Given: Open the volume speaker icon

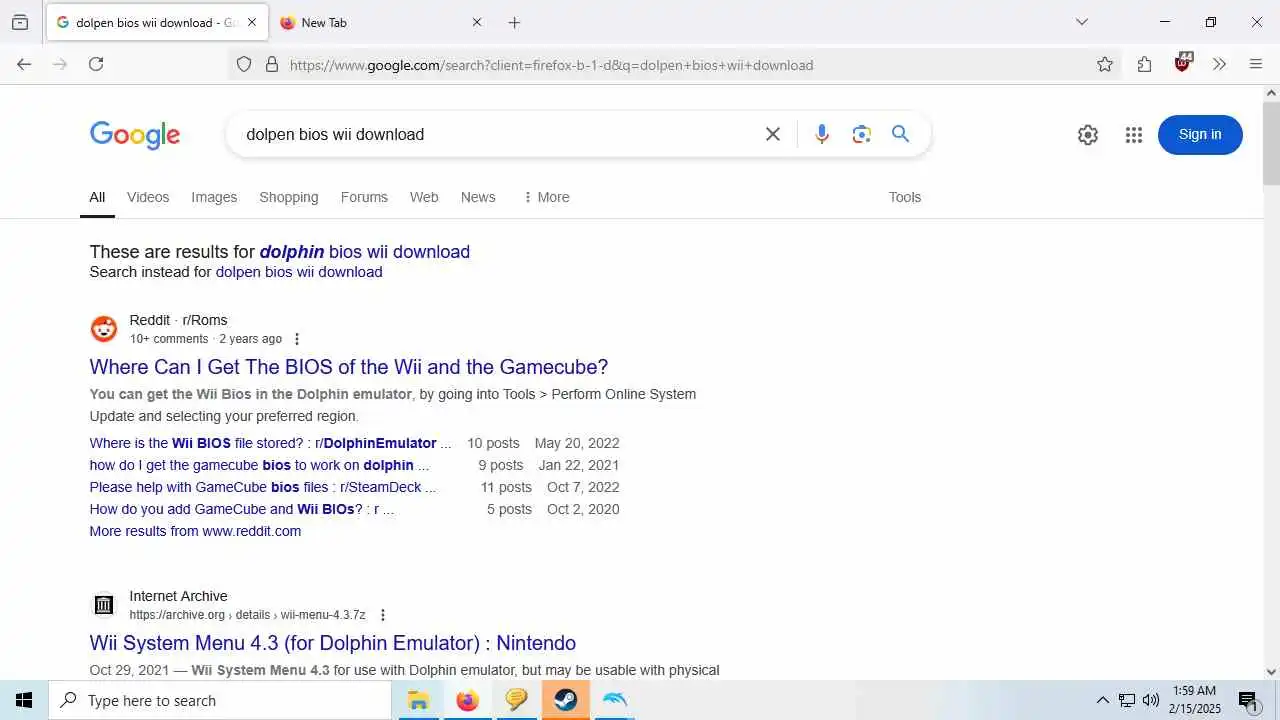Looking at the screenshot, I should 1151,700.
